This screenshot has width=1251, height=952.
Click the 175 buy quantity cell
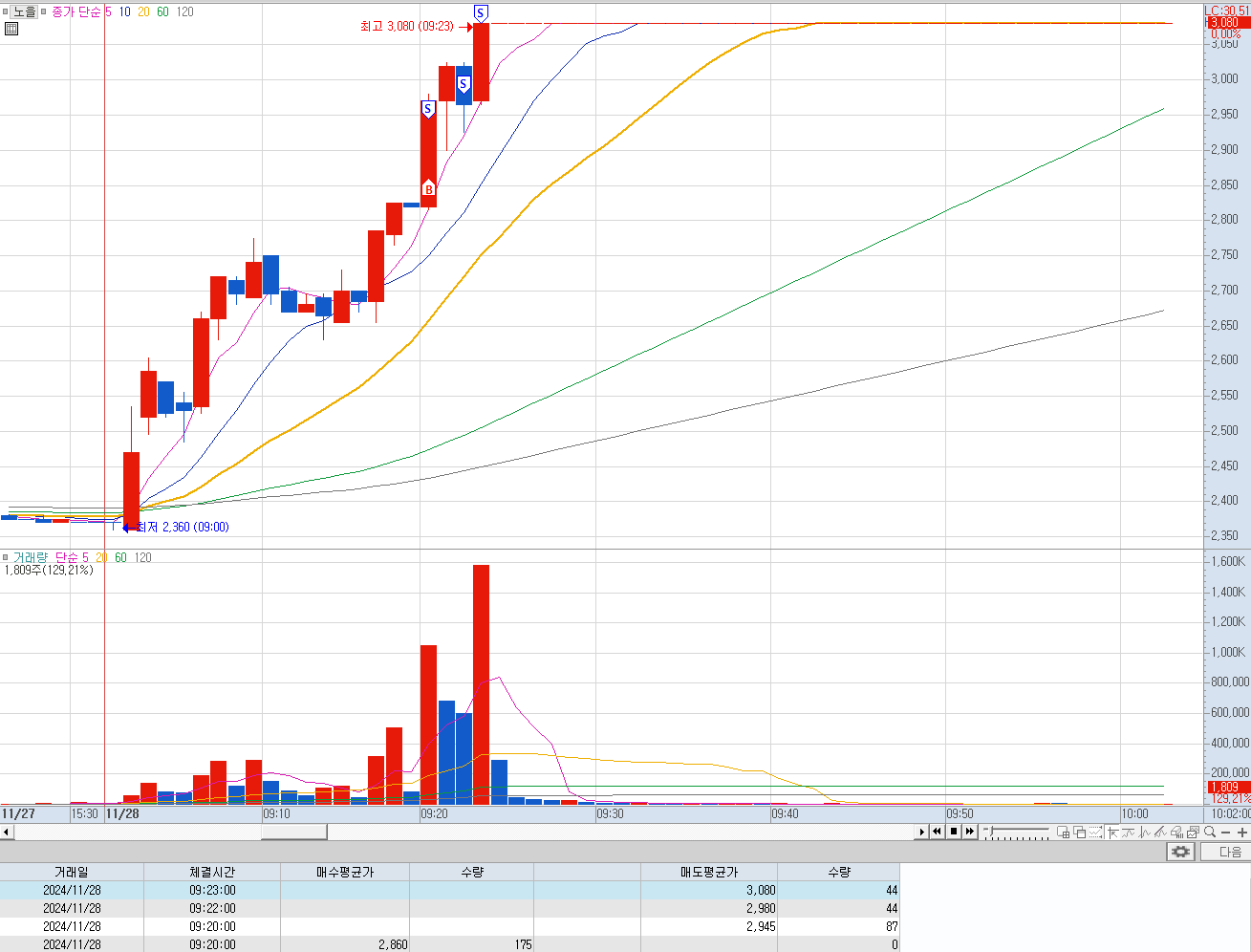pyautogui.click(x=472, y=944)
